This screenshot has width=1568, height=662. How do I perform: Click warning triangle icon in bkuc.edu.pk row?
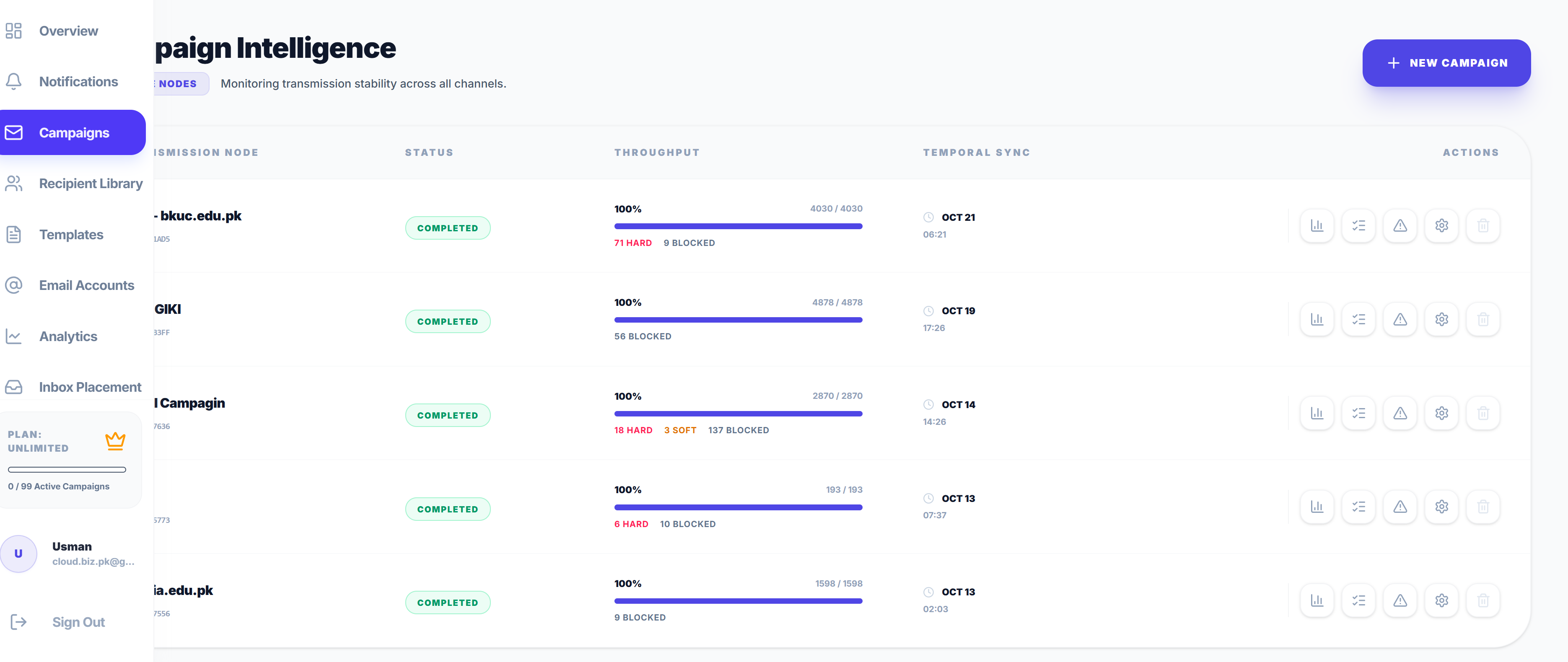pyautogui.click(x=1400, y=226)
